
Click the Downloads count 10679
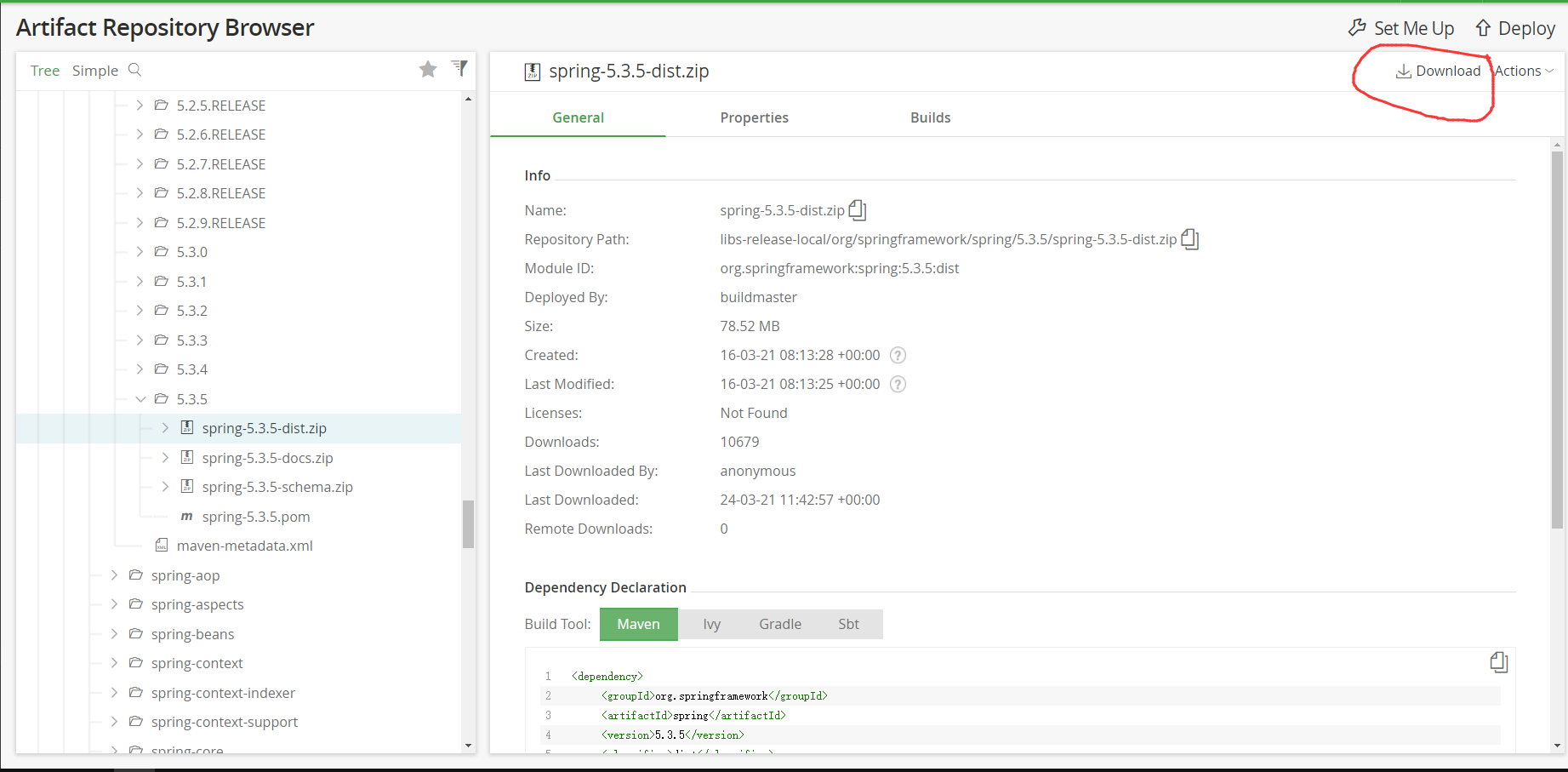coord(739,442)
